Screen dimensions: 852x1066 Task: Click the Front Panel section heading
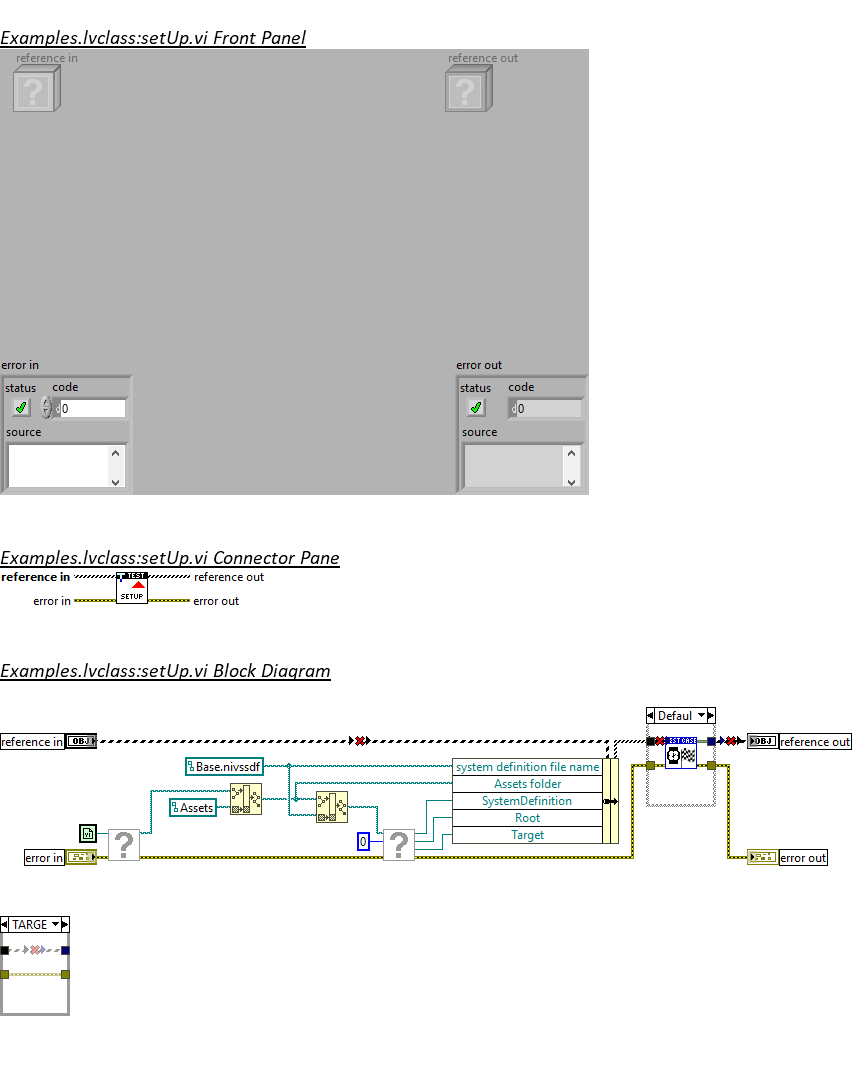click(x=153, y=37)
